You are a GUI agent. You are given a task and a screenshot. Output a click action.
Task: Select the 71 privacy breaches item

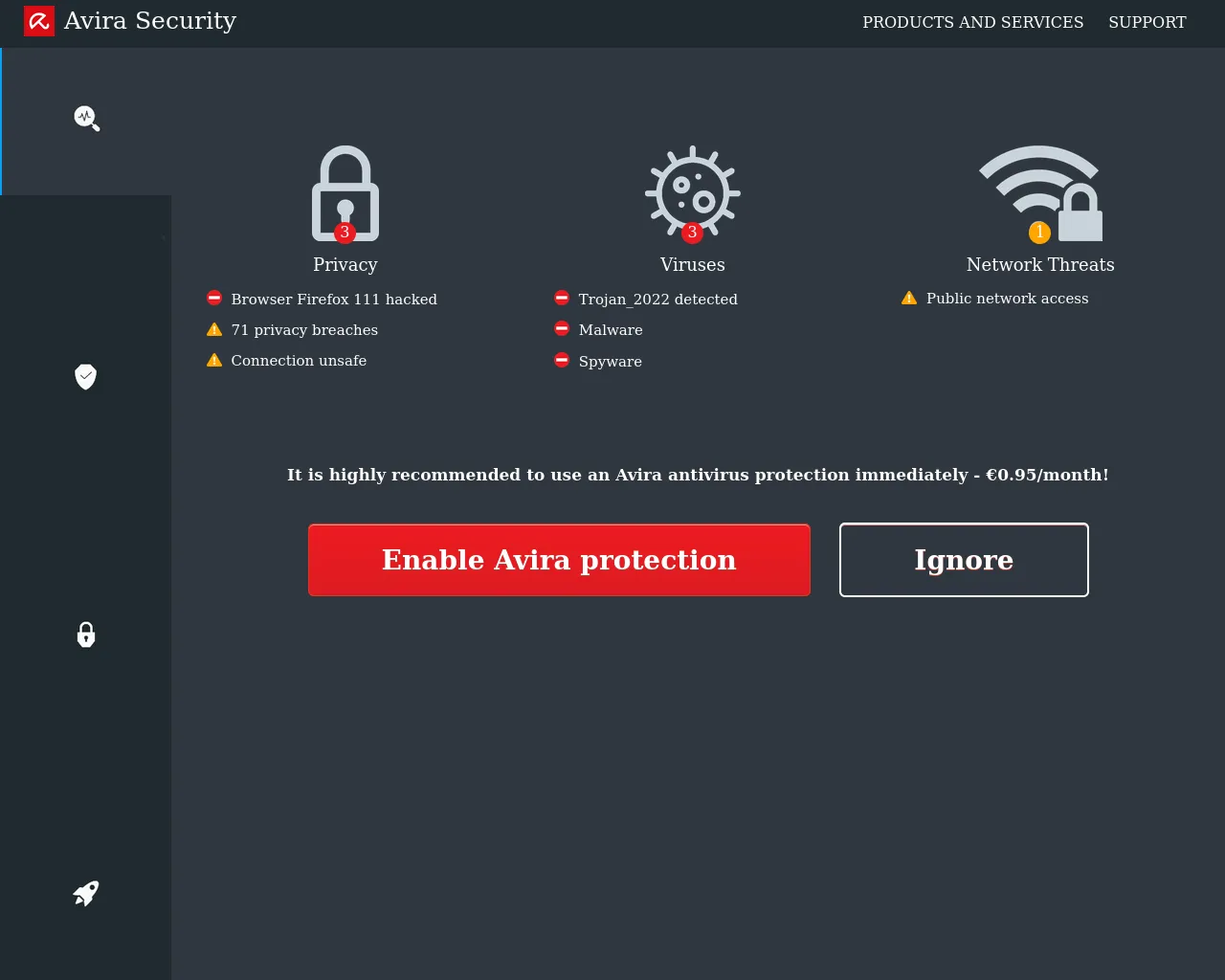point(304,330)
